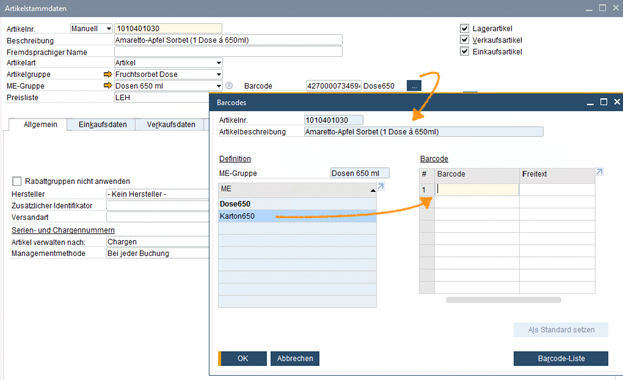Open ME-Gruppe Dosen 650 ml dropdown
Image resolution: width=623 pixels, height=380 pixels.
point(168,86)
